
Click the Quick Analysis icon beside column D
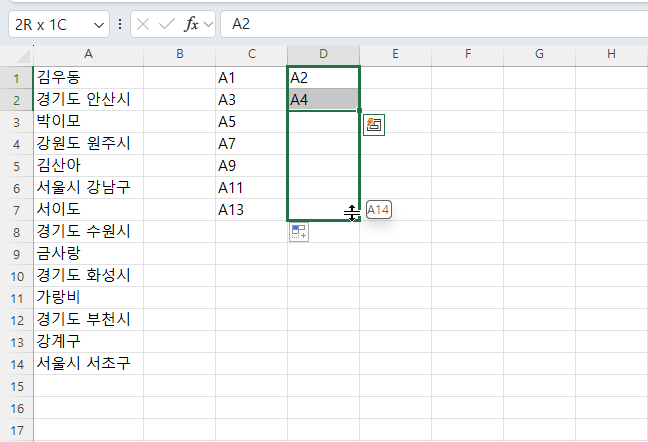(374, 125)
